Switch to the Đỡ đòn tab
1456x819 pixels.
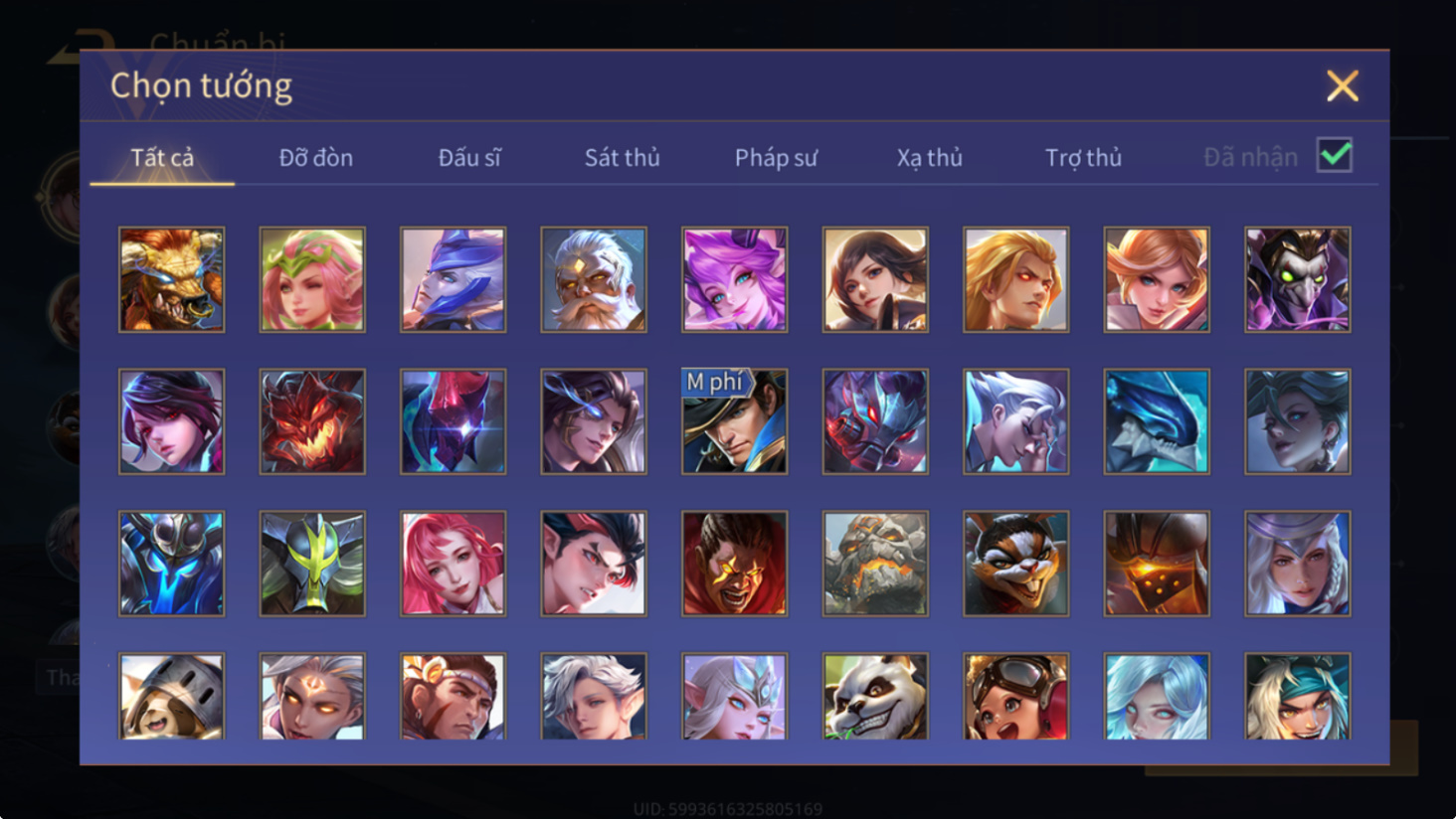[x=315, y=157]
